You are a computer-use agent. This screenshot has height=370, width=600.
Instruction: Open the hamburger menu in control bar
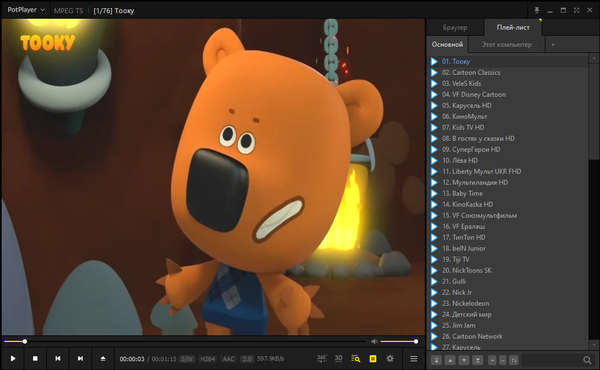click(414, 359)
